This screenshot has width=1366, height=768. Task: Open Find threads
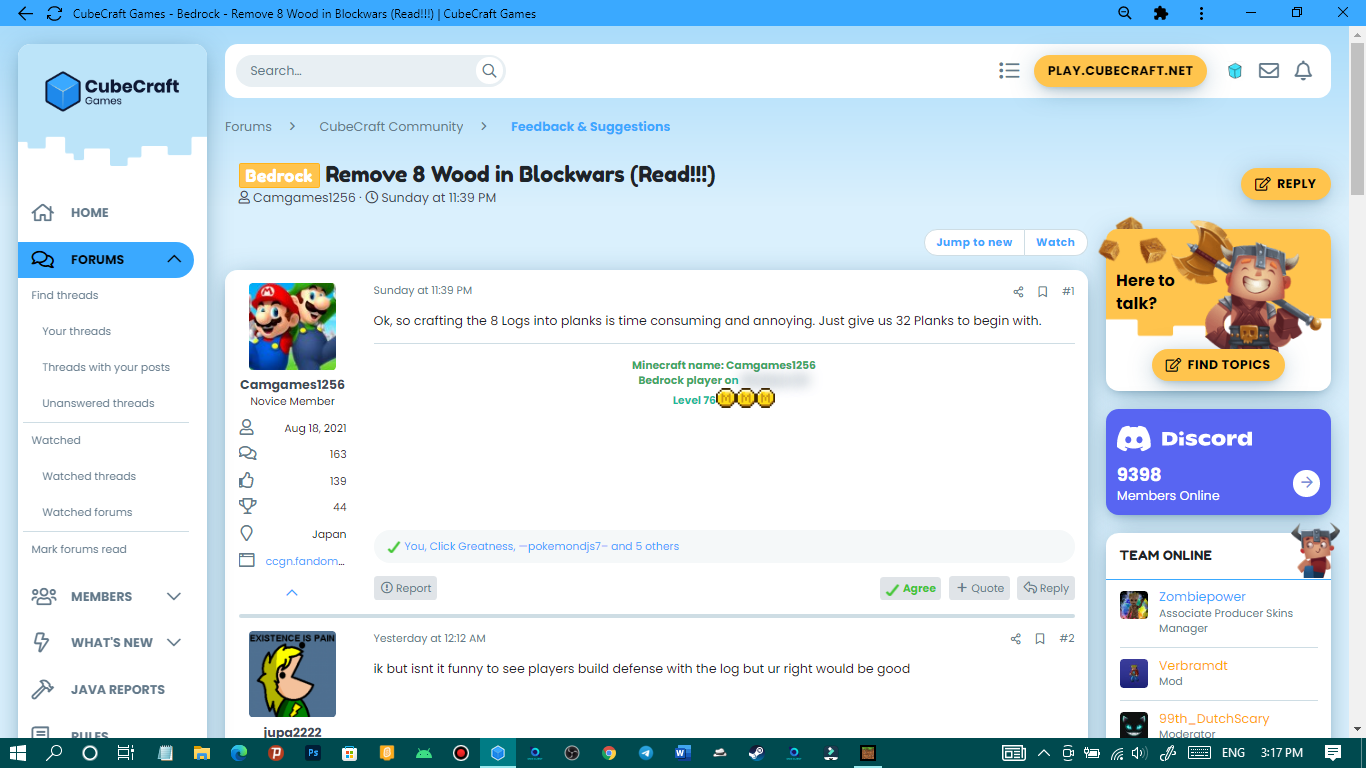coord(65,295)
